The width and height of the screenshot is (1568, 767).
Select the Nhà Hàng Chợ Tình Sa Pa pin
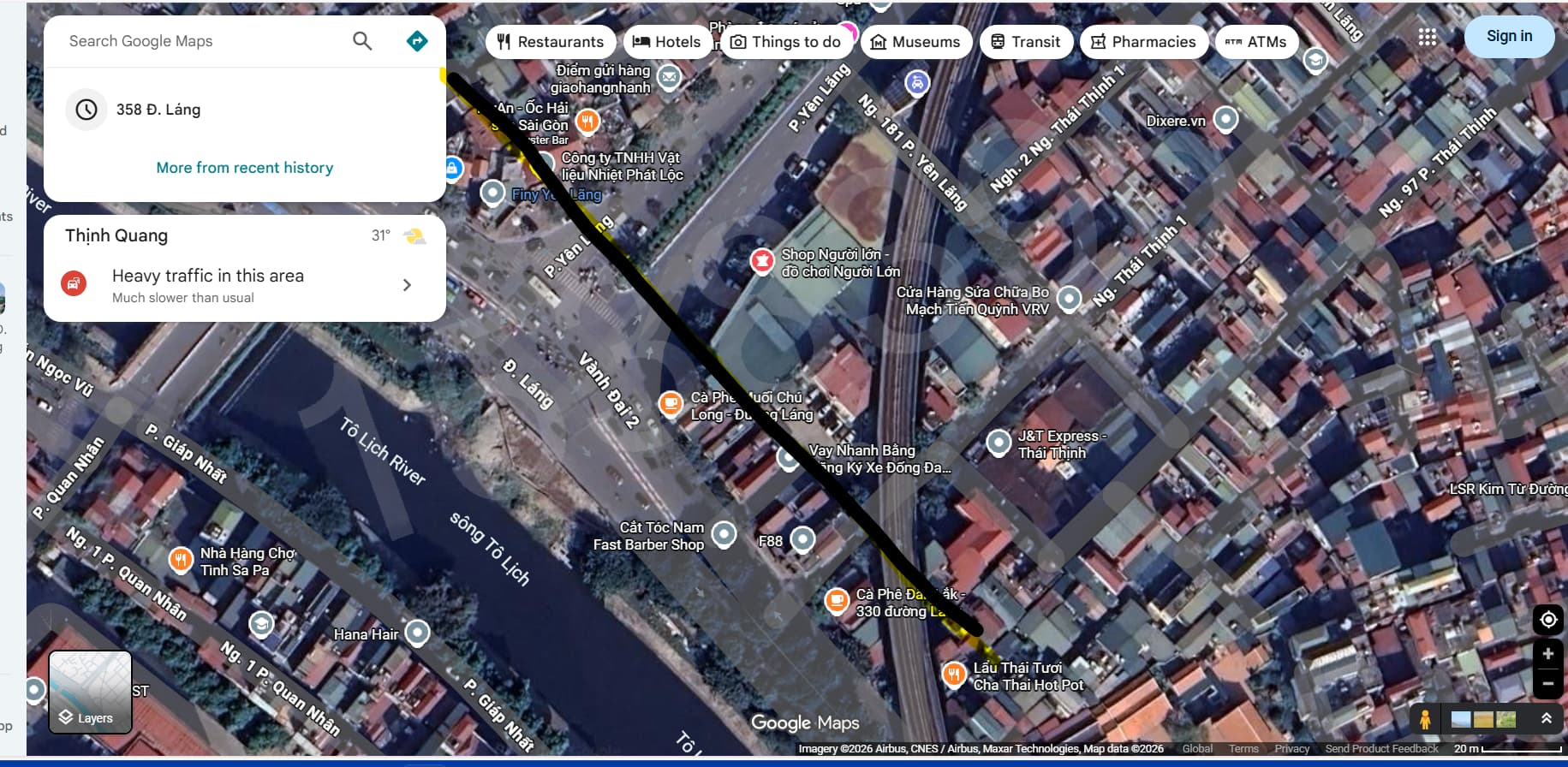click(181, 560)
